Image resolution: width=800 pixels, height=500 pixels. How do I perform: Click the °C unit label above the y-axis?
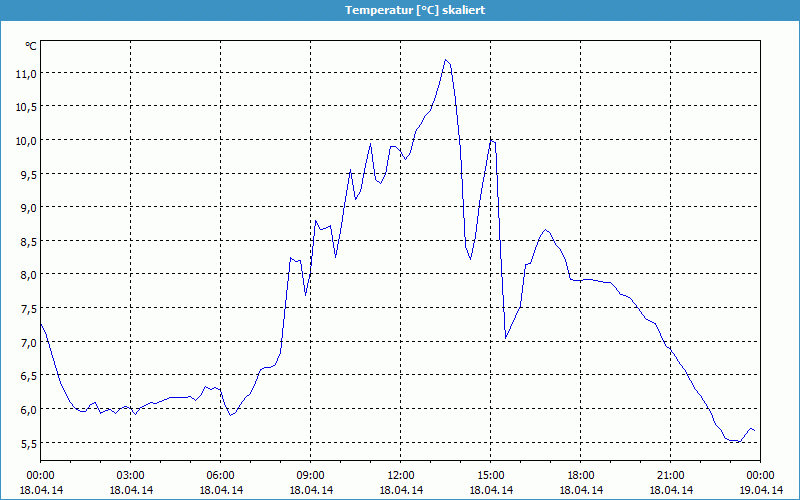[31, 46]
